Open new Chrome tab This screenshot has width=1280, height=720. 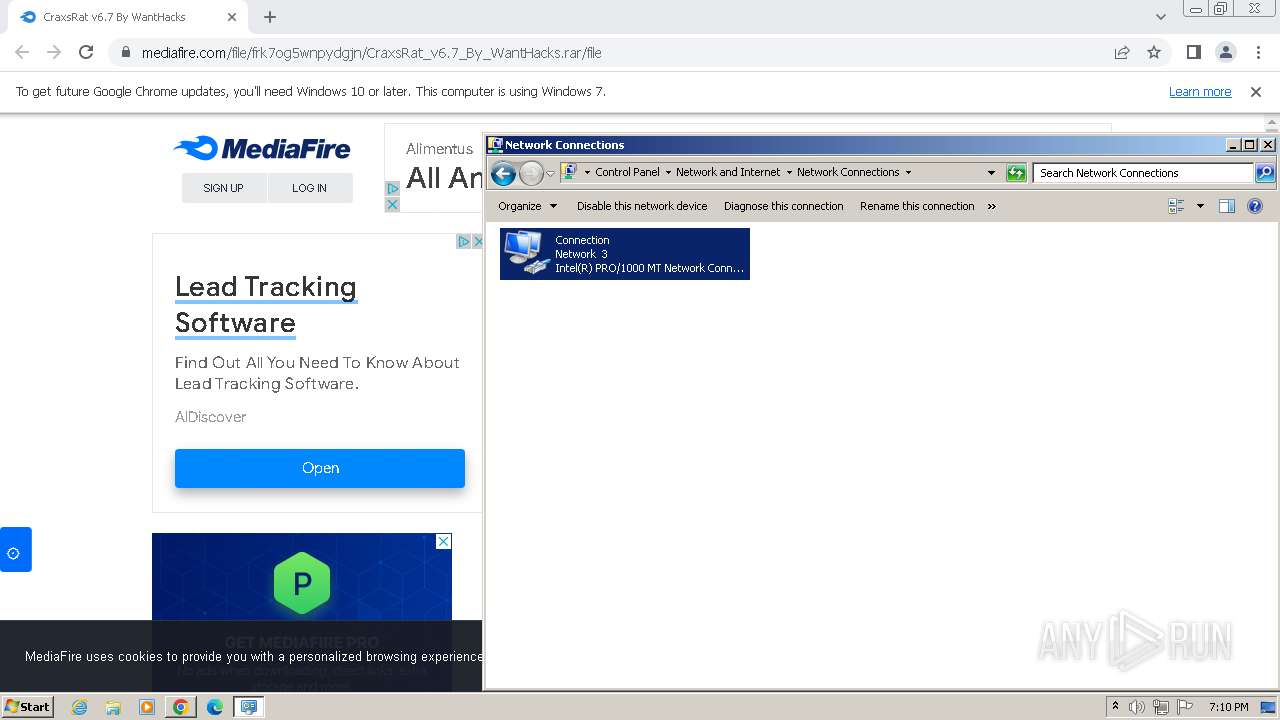click(270, 17)
